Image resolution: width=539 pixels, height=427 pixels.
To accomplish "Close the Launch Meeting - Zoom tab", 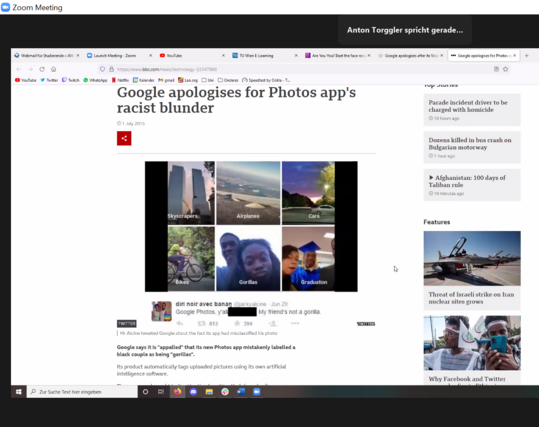I will pyautogui.click(x=150, y=55).
